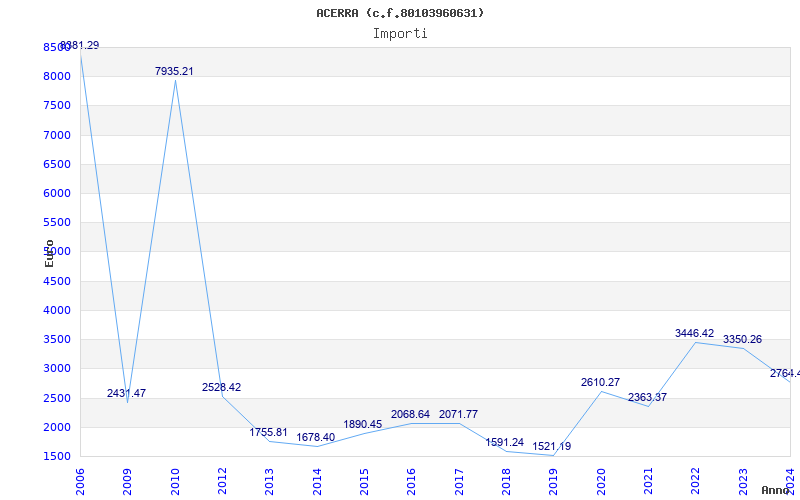This screenshot has width=800, height=500.
Task: Click the 7500 y-axis tick label
Action: pos(57,106)
